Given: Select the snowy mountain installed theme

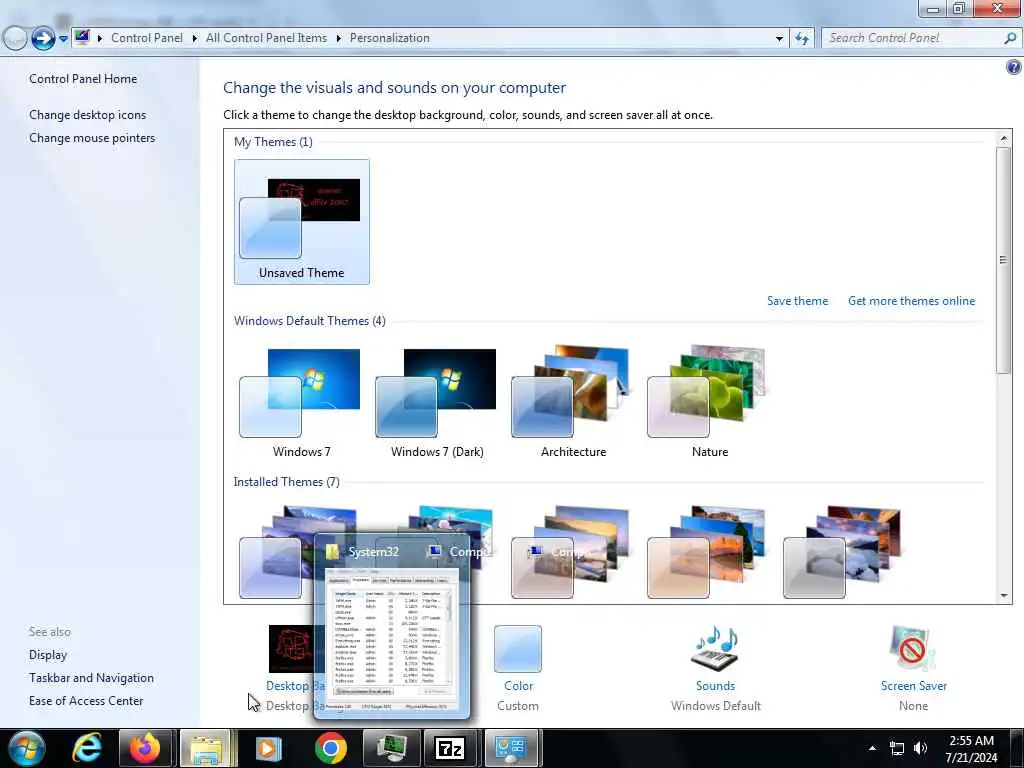Looking at the screenshot, I should tap(844, 552).
